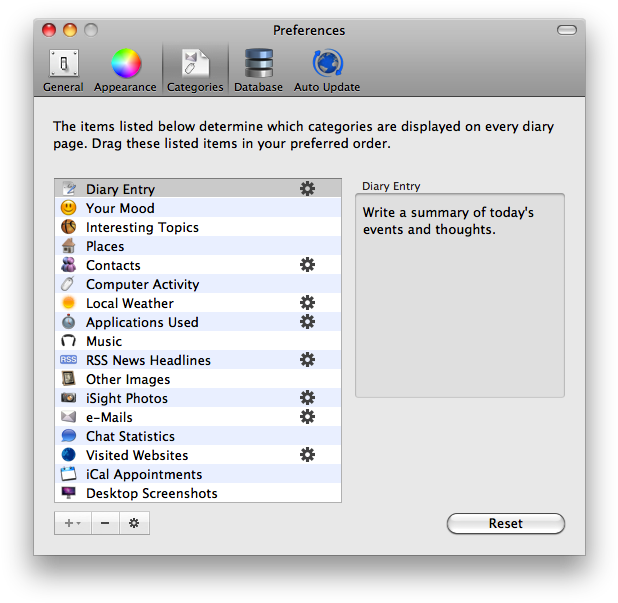This screenshot has height=603, width=618.
Task: Switch to the Database preferences tab
Action: tap(258, 70)
